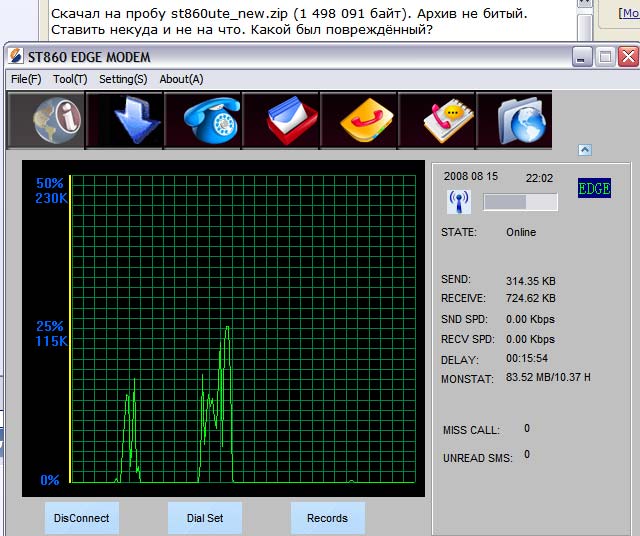
Task: Click the SND SPD 0.00 Kbps value
Action: tap(530, 319)
